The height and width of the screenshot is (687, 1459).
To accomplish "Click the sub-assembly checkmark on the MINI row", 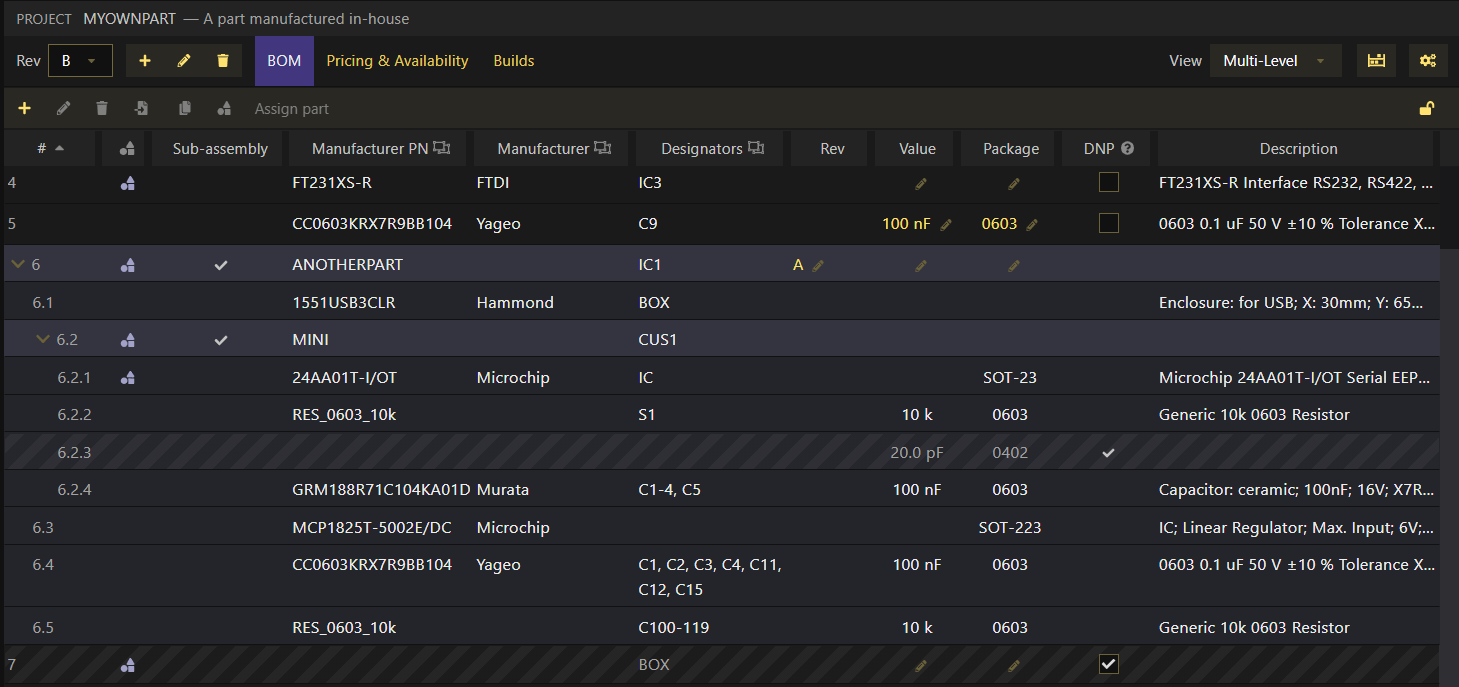I will click(221, 340).
